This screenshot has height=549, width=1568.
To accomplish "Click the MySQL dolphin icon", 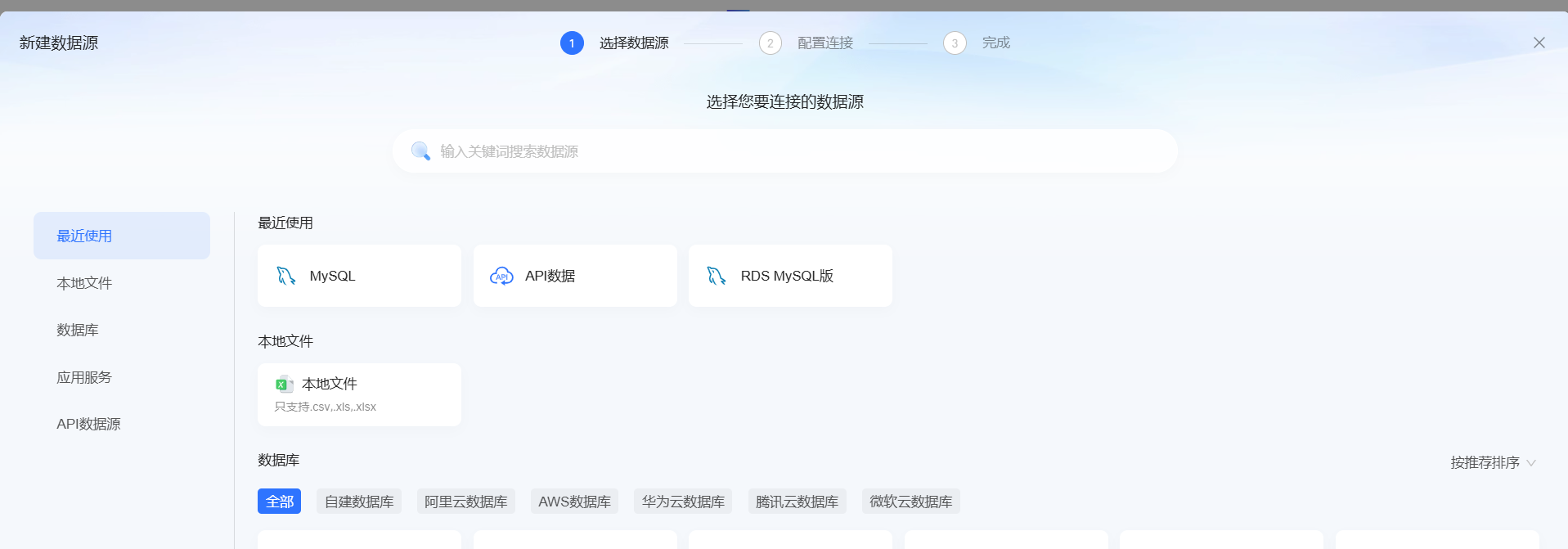I will point(285,276).
